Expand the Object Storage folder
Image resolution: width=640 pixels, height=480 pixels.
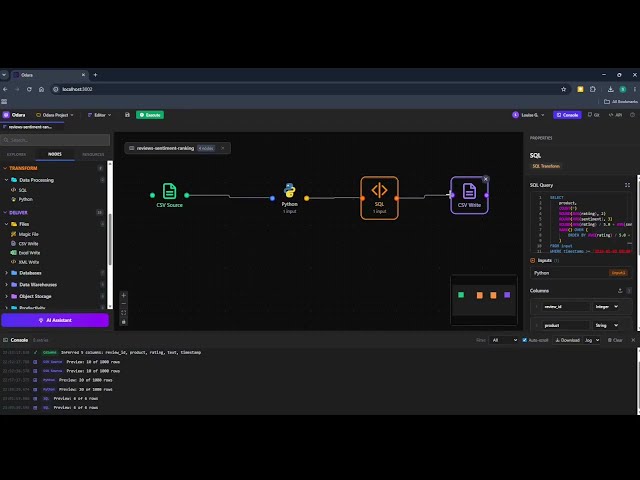[x=7, y=296]
